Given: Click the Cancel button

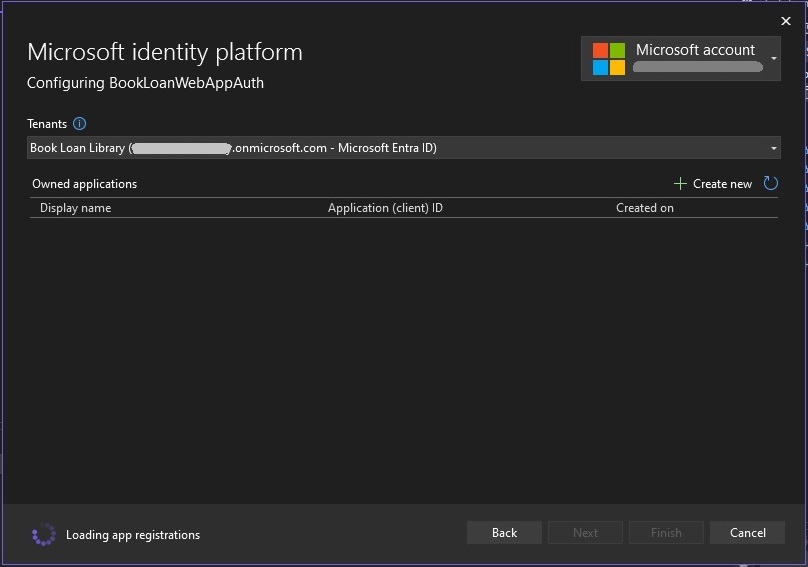Looking at the screenshot, I should click(747, 532).
